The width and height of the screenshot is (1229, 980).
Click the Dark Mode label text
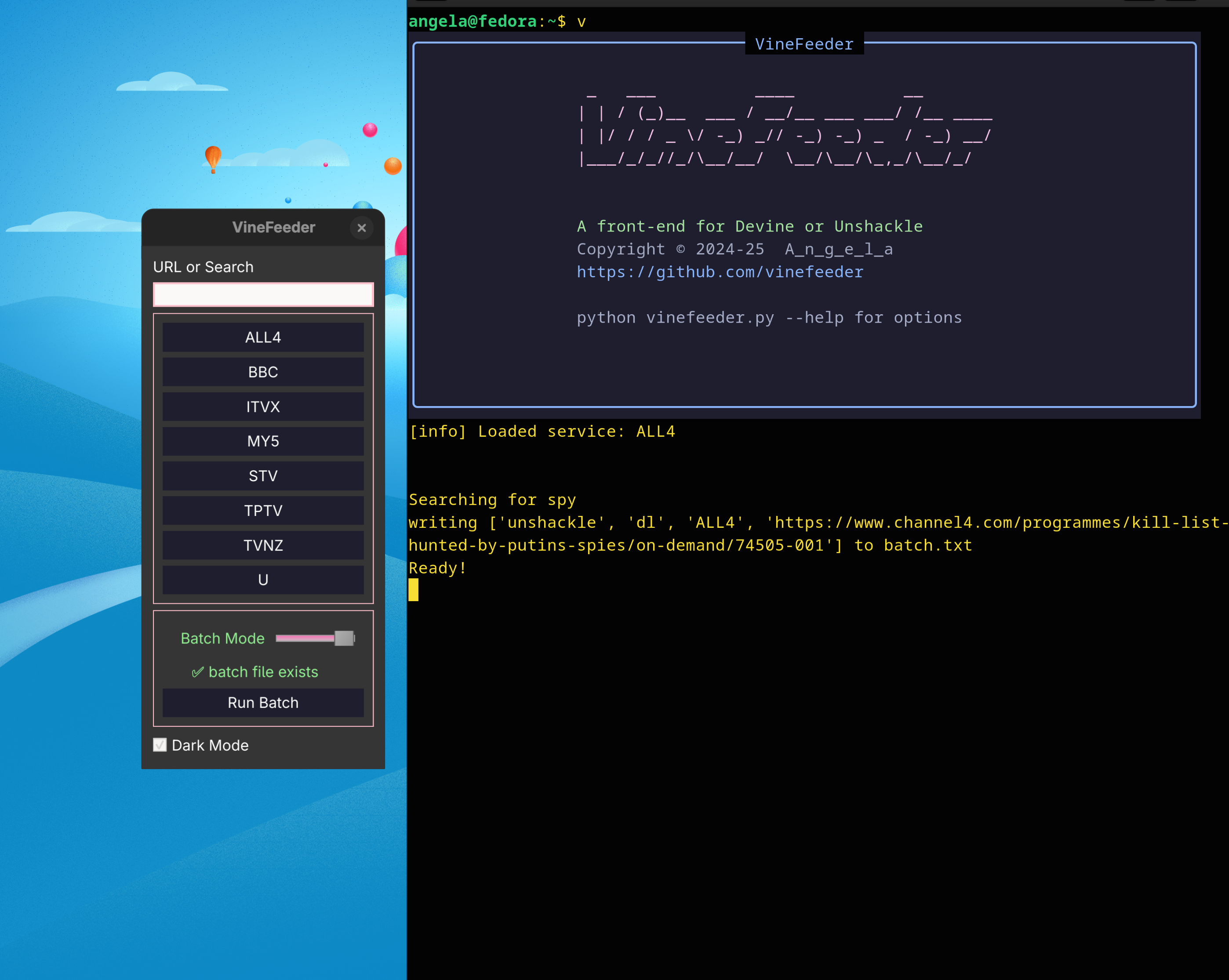click(x=210, y=745)
